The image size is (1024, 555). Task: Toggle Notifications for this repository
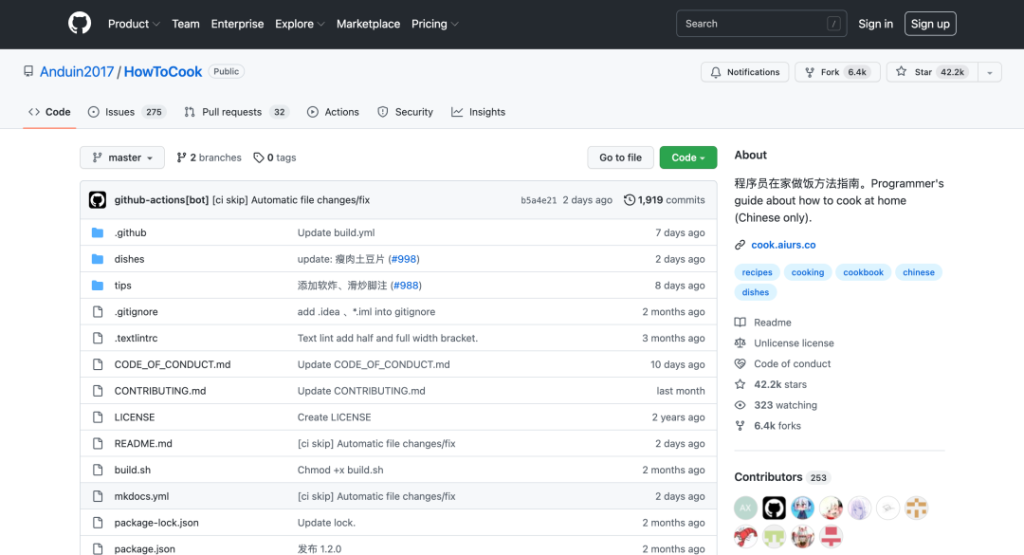click(745, 72)
